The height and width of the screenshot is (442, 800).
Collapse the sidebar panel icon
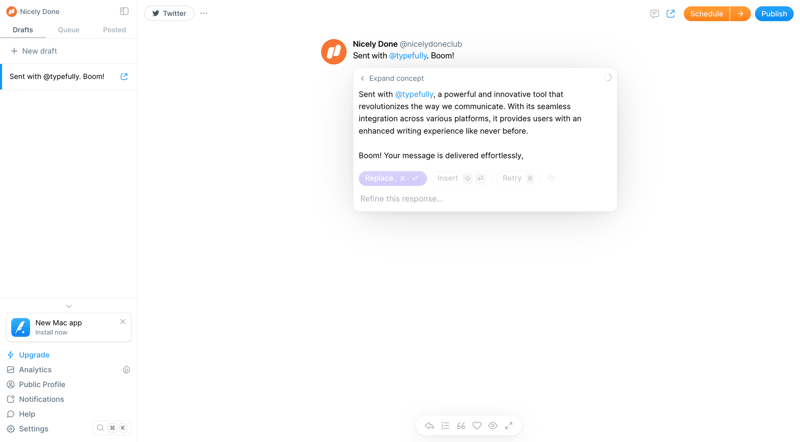(124, 12)
